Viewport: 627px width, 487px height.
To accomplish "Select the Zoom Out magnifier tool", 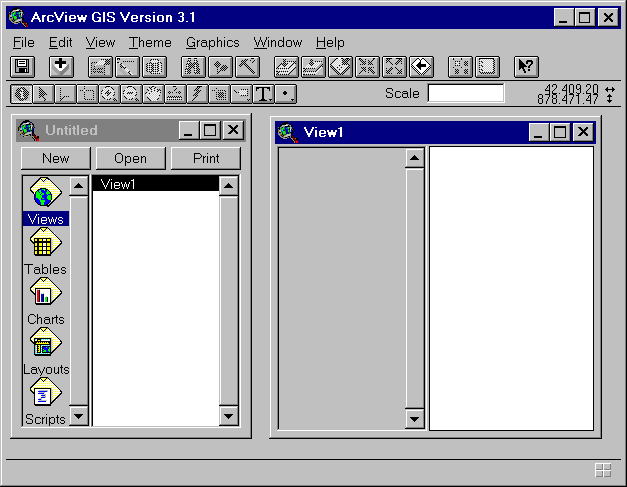I will [131, 94].
